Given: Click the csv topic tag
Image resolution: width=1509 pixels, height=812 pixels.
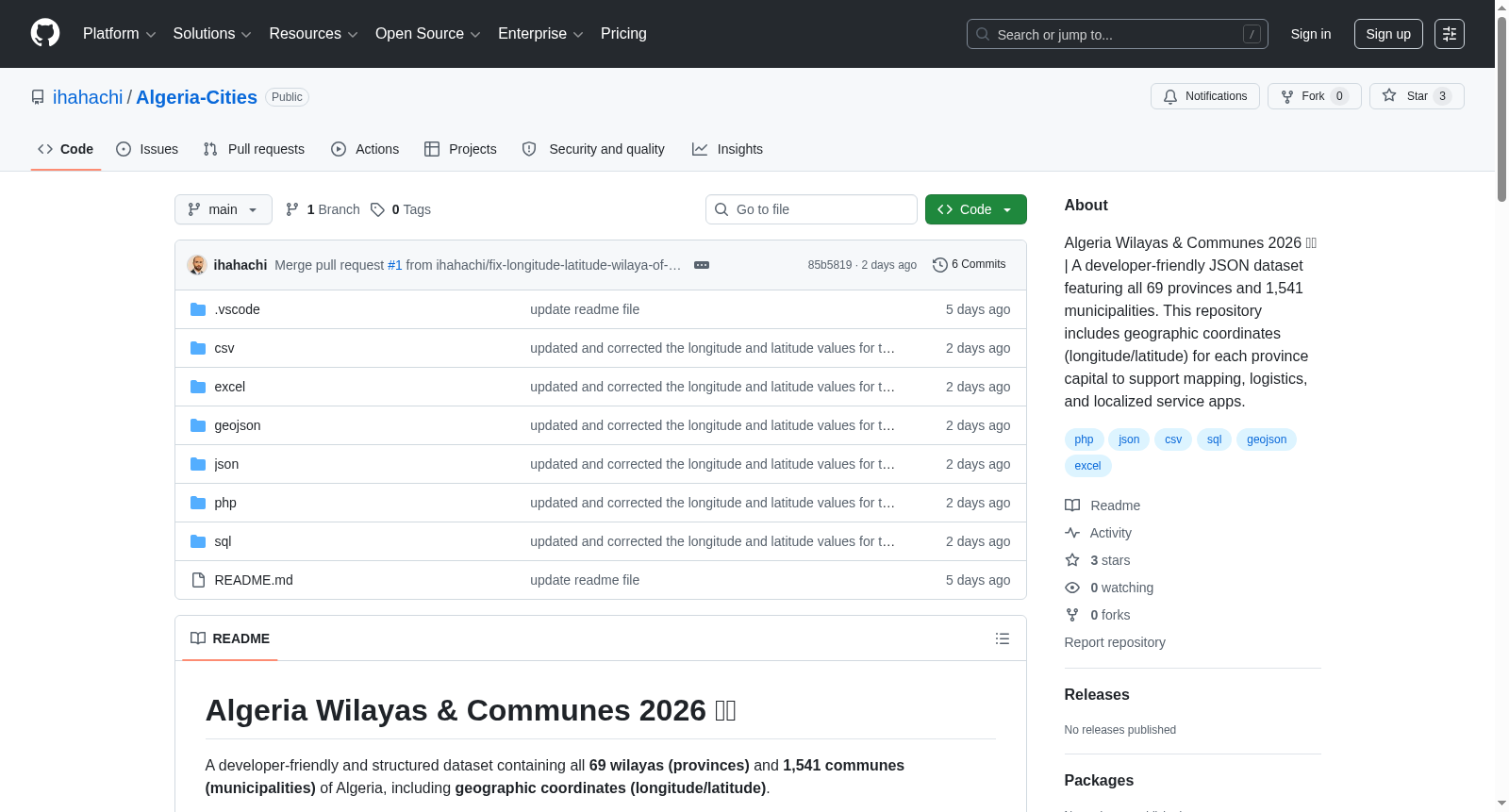Looking at the screenshot, I should (x=1173, y=439).
